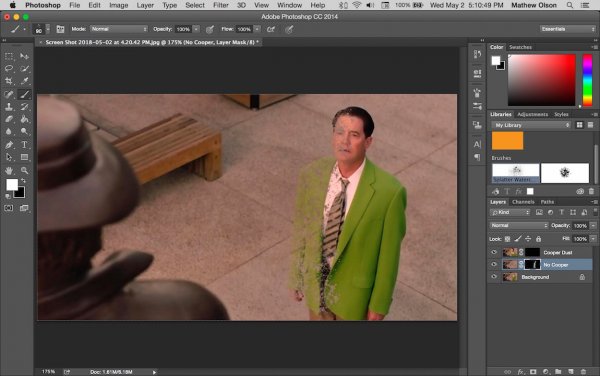Screen dimensions: 600x376
Task: Select the Lasso tool
Action: pyautogui.click(x=9, y=68)
